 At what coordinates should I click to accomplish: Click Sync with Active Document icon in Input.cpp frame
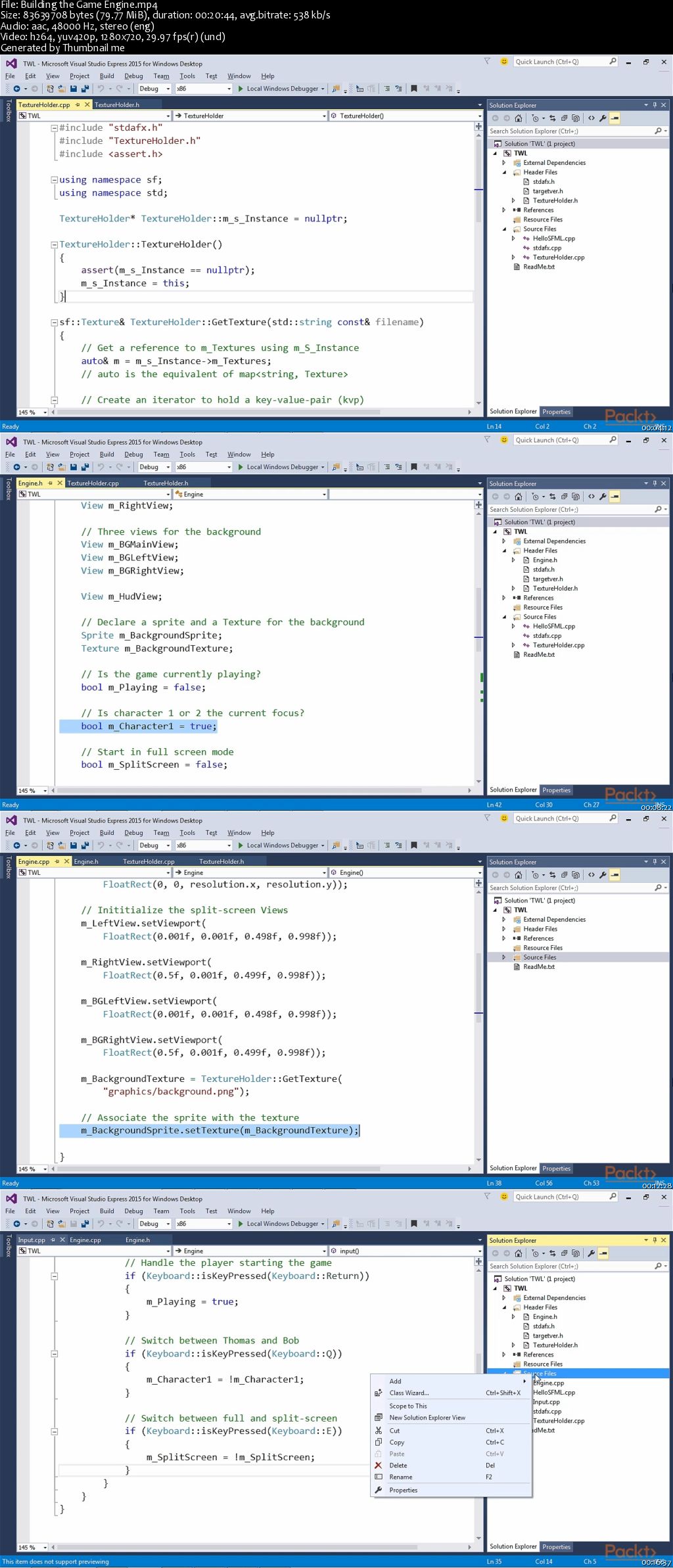(553, 1253)
